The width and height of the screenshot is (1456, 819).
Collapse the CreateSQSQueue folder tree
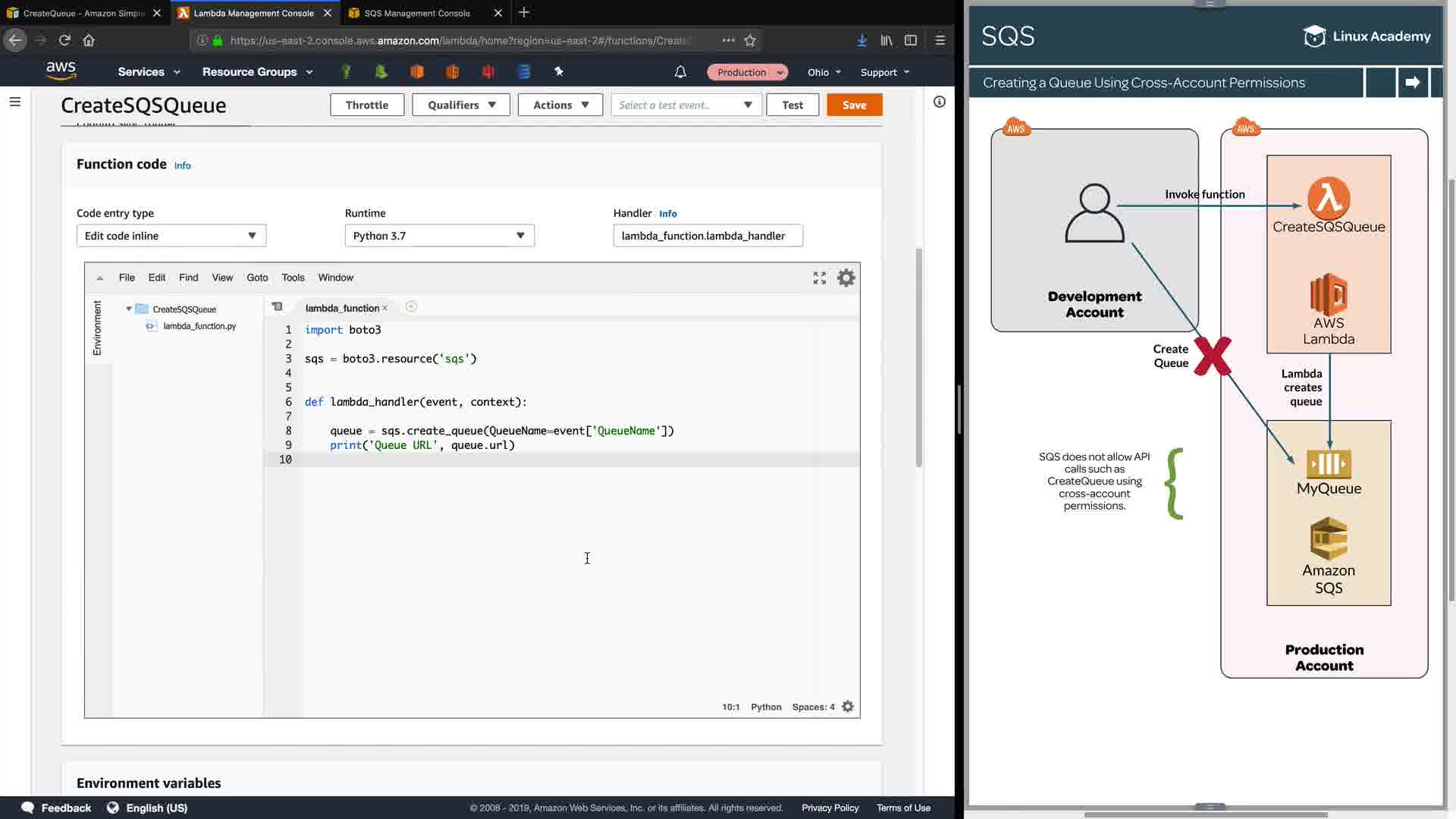point(129,309)
